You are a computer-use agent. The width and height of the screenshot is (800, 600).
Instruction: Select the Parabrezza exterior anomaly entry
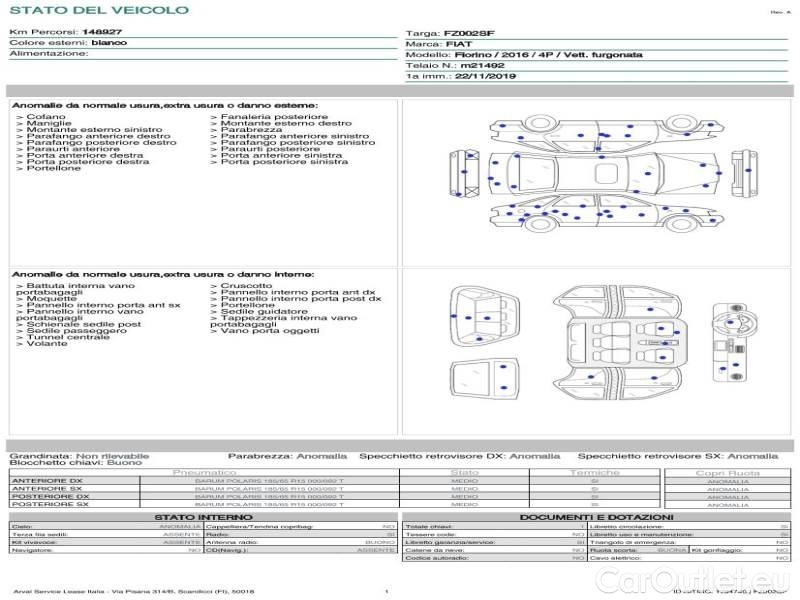pos(246,130)
